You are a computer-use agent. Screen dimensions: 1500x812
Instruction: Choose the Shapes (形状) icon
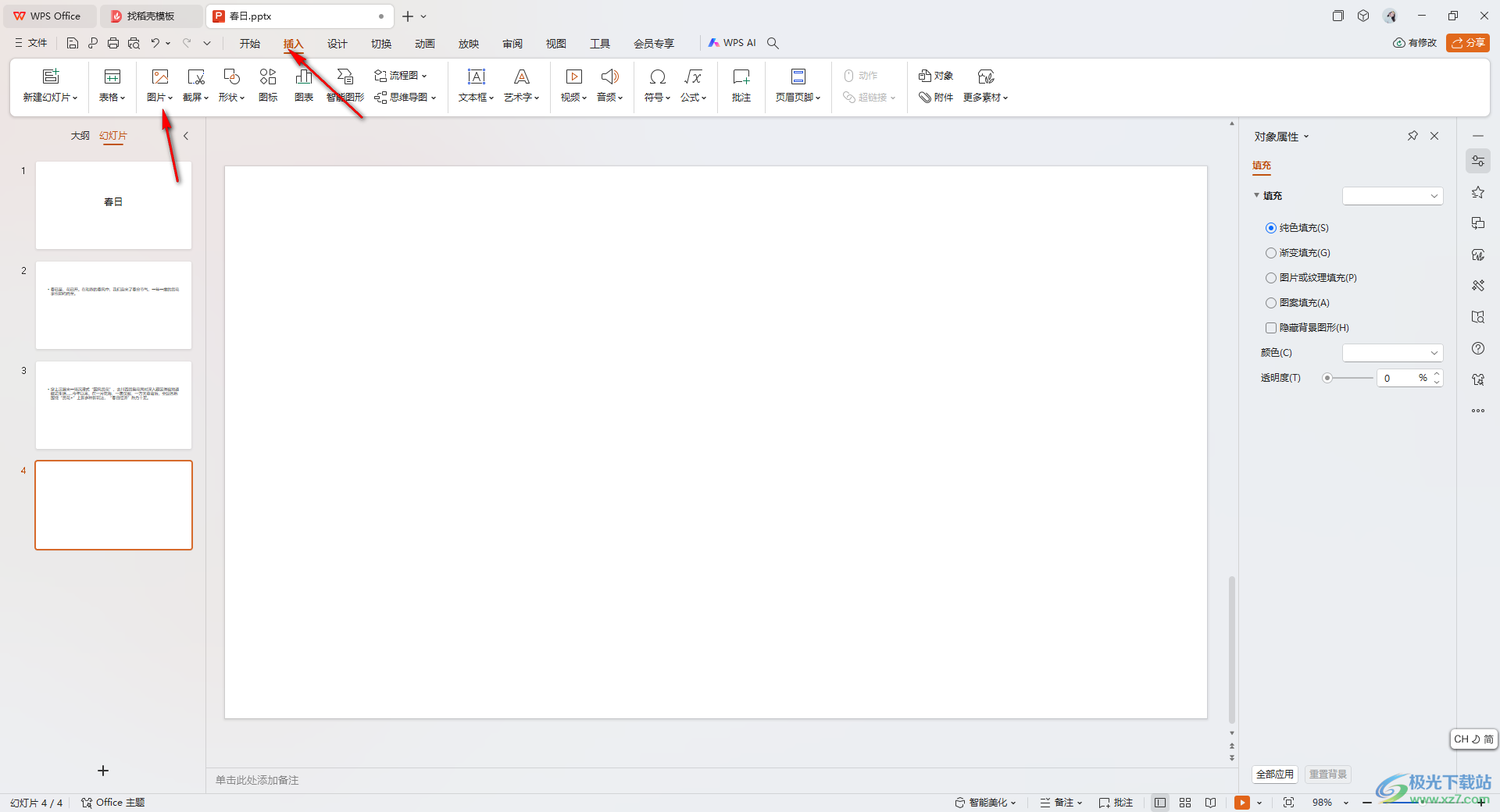[x=232, y=77]
